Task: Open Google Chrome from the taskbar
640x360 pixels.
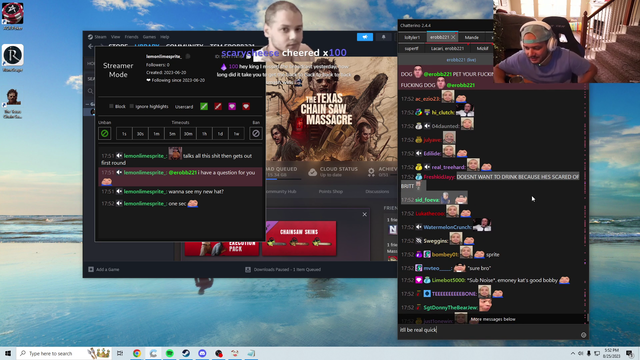Action: pyautogui.click(x=137, y=353)
